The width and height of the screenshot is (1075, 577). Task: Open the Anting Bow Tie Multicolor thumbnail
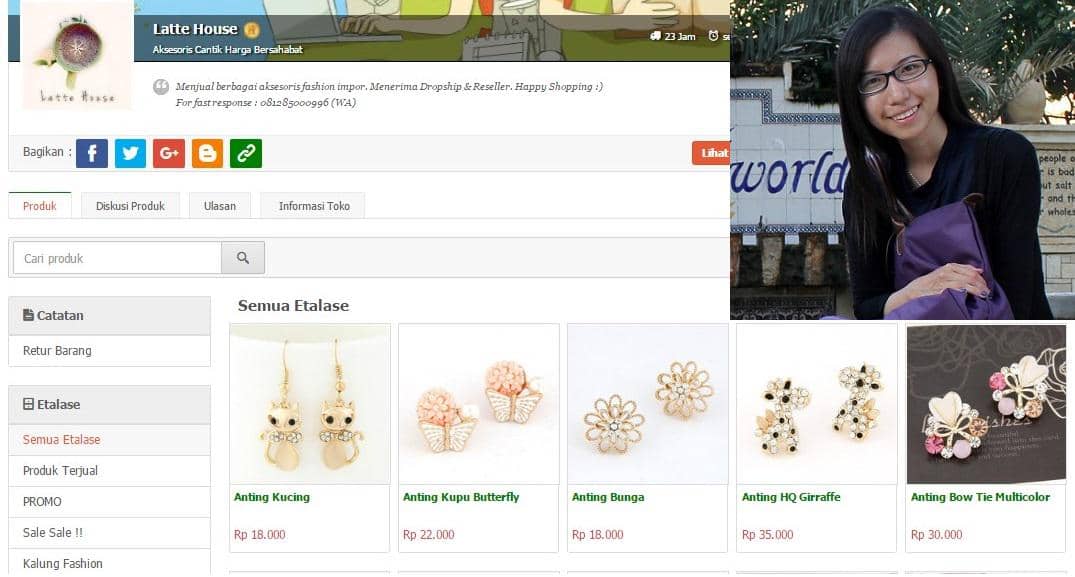click(985, 403)
